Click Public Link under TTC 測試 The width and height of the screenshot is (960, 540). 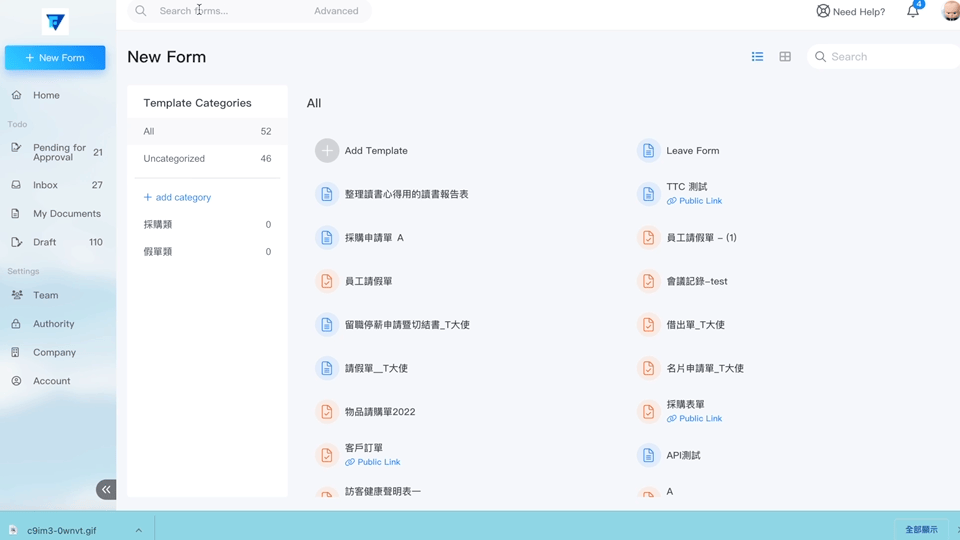coord(700,201)
